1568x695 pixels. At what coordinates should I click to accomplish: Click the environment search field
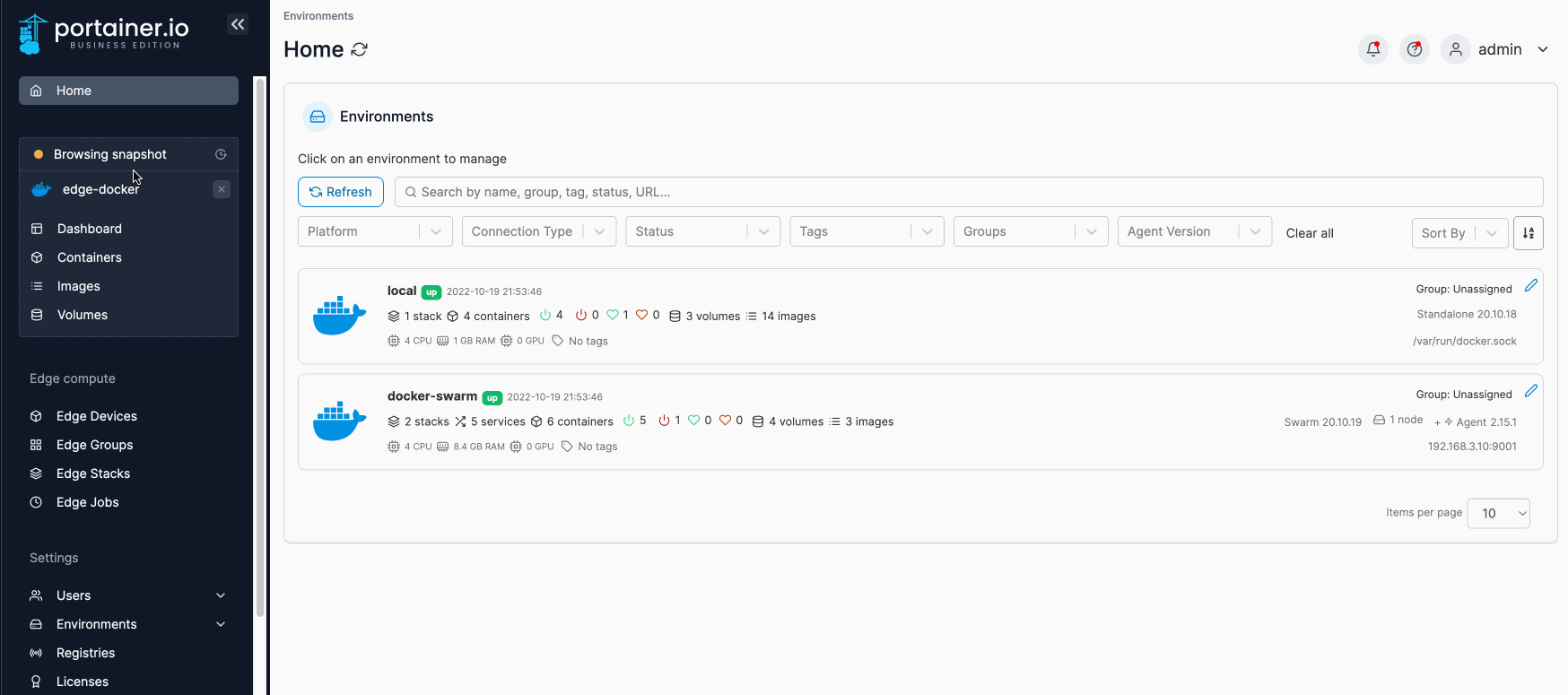pyautogui.click(x=969, y=192)
